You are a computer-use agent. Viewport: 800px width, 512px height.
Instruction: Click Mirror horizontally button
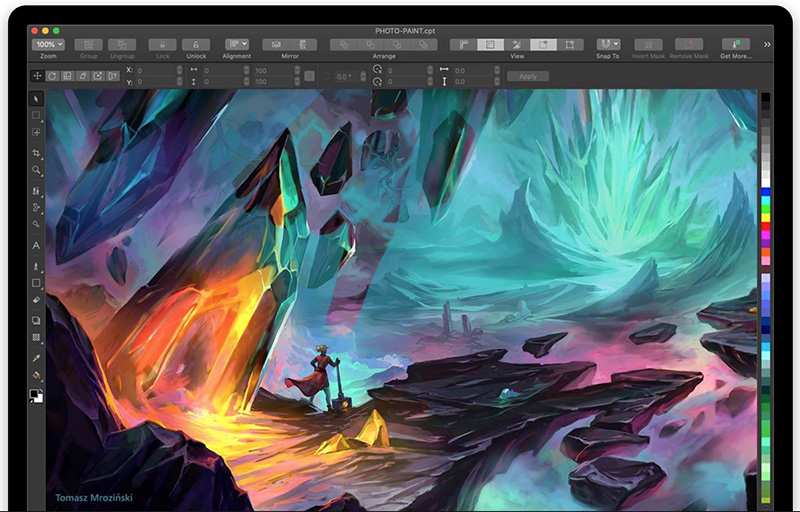pos(276,44)
